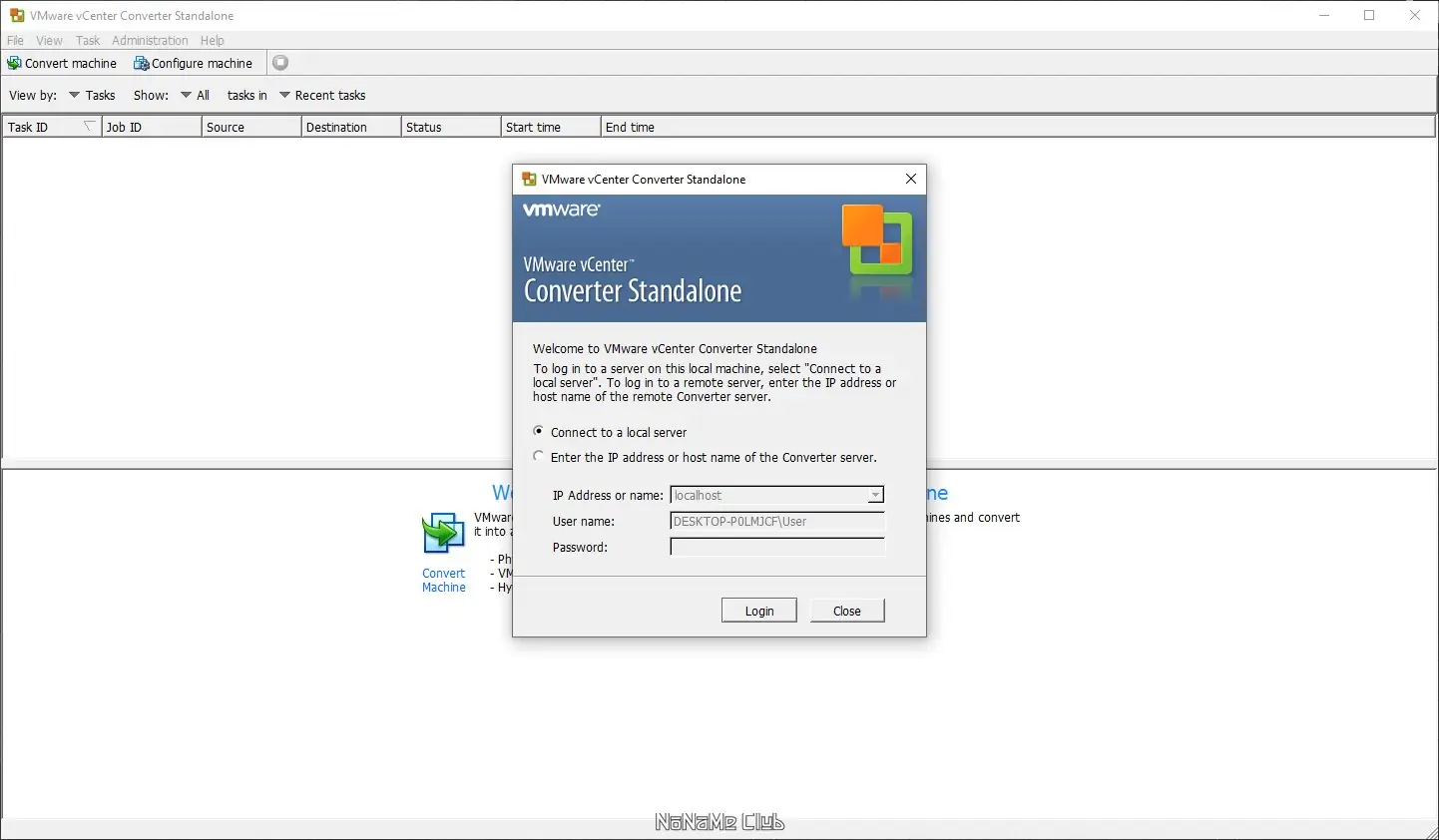
Task: Open the Administration menu
Action: click(150, 41)
